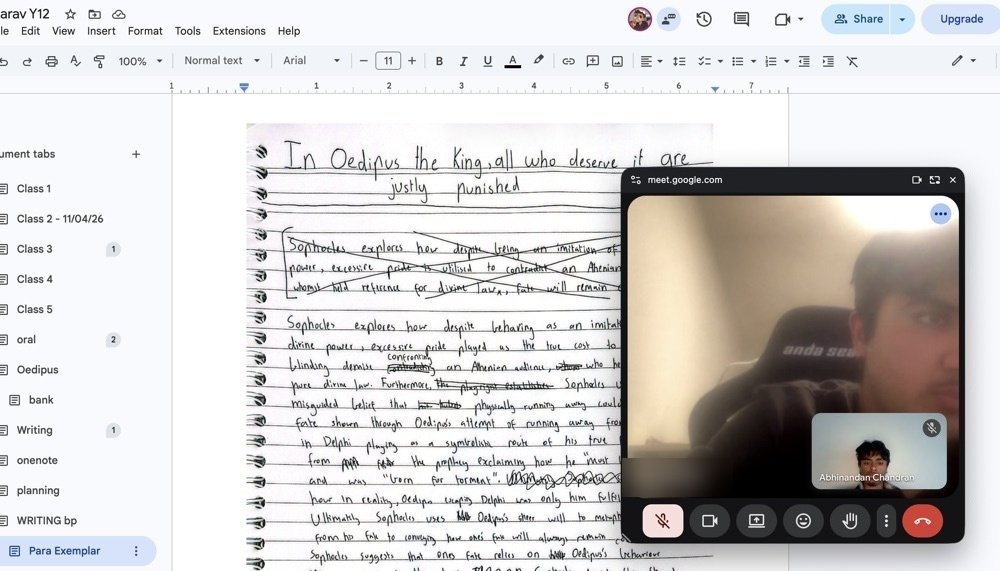Select the paint format tool
This screenshot has height=571, width=1000.
[99, 61]
